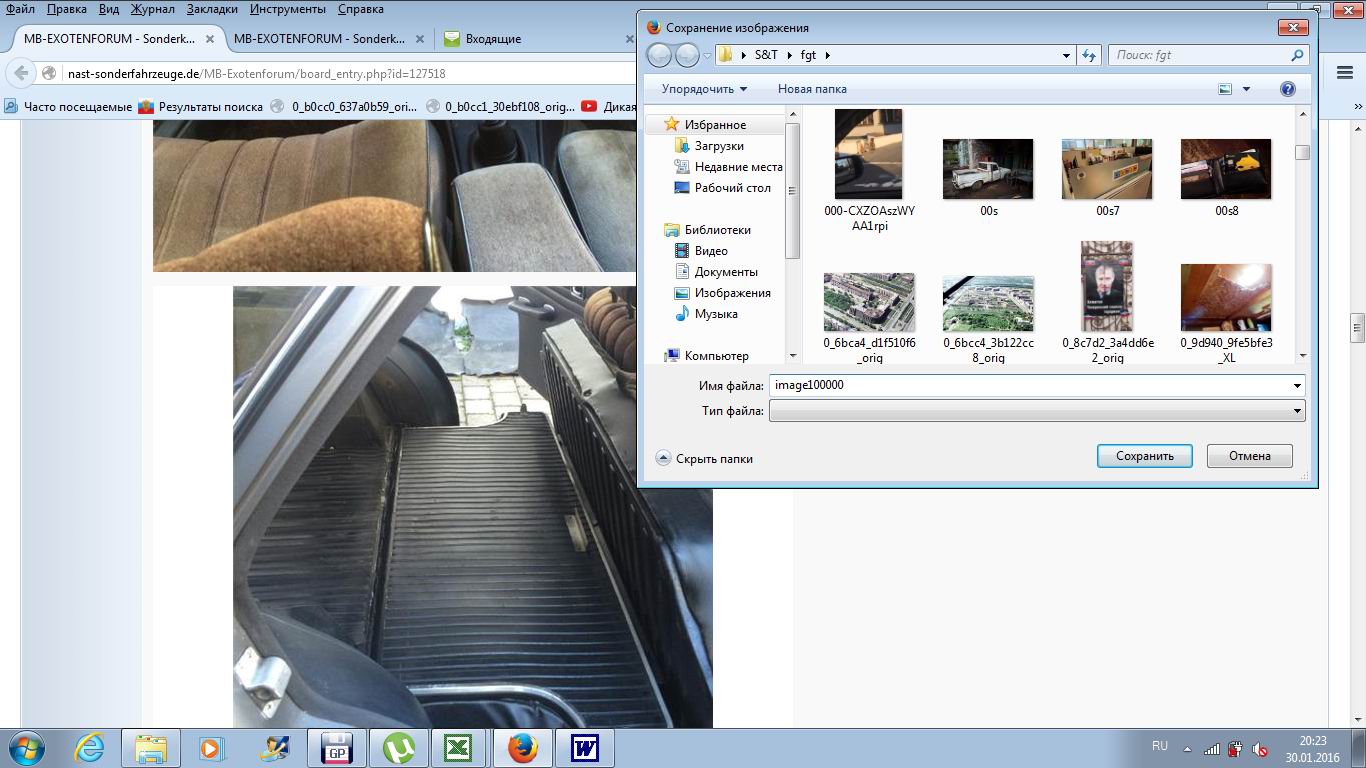Open the dialog help question-mark icon
The width and height of the screenshot is (1366, 768).
pos(1288,89)
